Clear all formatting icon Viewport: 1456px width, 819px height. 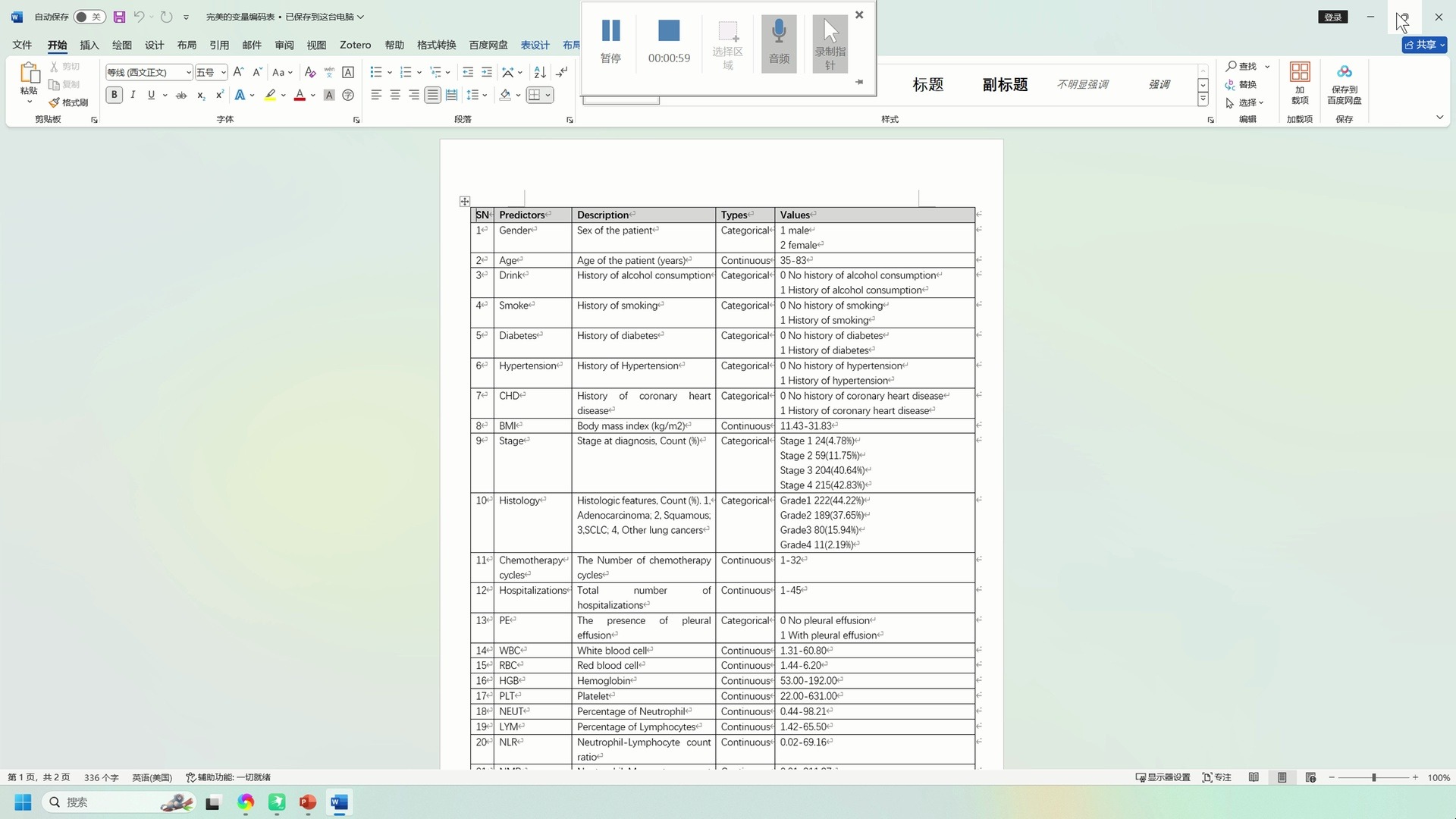point(309,72)
